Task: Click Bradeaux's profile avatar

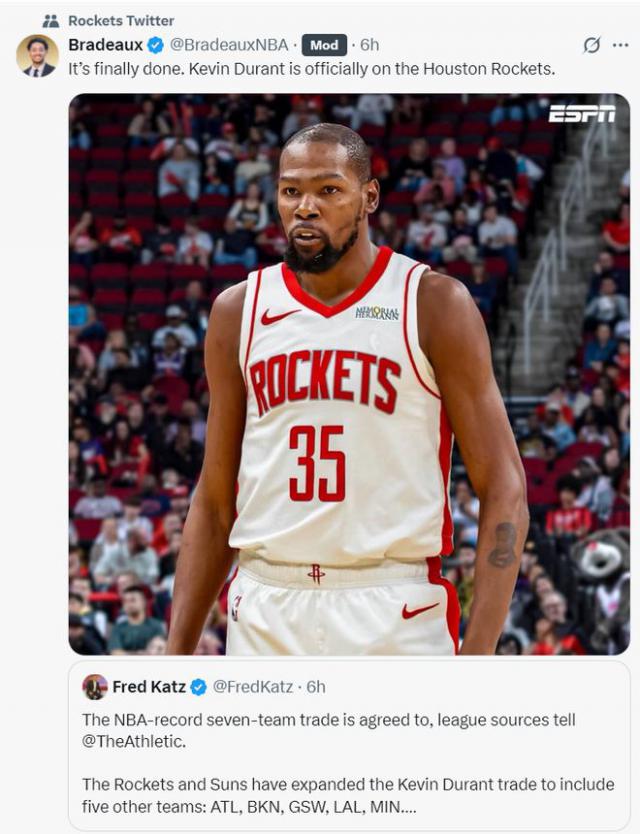Action: [37, 56]
